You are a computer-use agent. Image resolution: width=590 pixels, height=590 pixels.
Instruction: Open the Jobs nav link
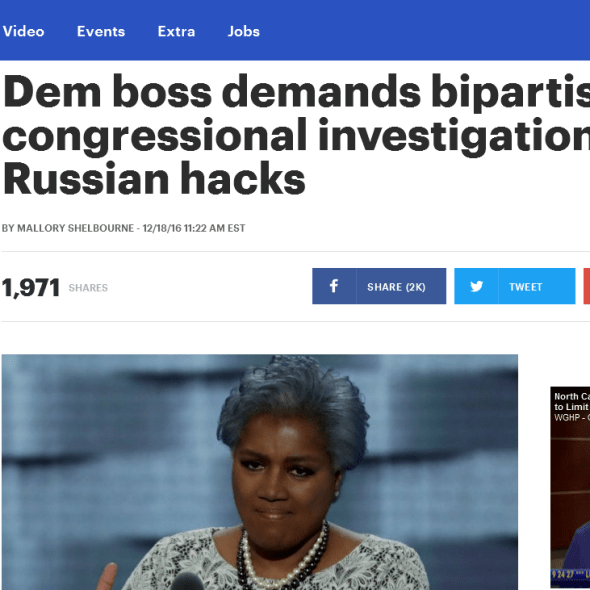243,31
